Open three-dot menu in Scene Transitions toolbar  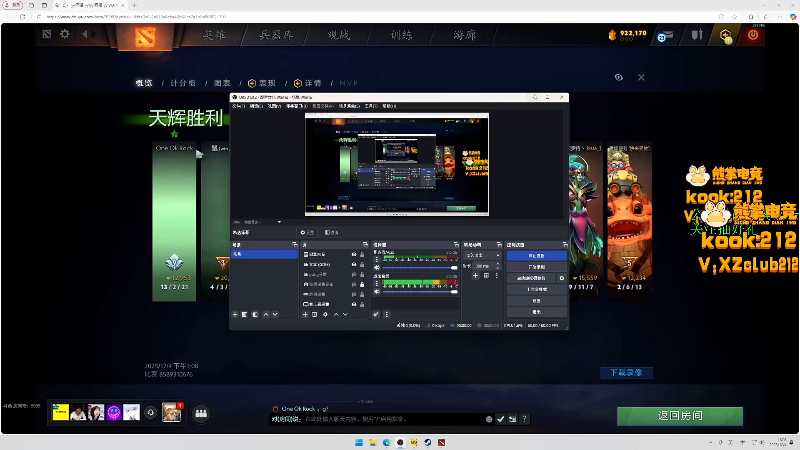(496, 276)
